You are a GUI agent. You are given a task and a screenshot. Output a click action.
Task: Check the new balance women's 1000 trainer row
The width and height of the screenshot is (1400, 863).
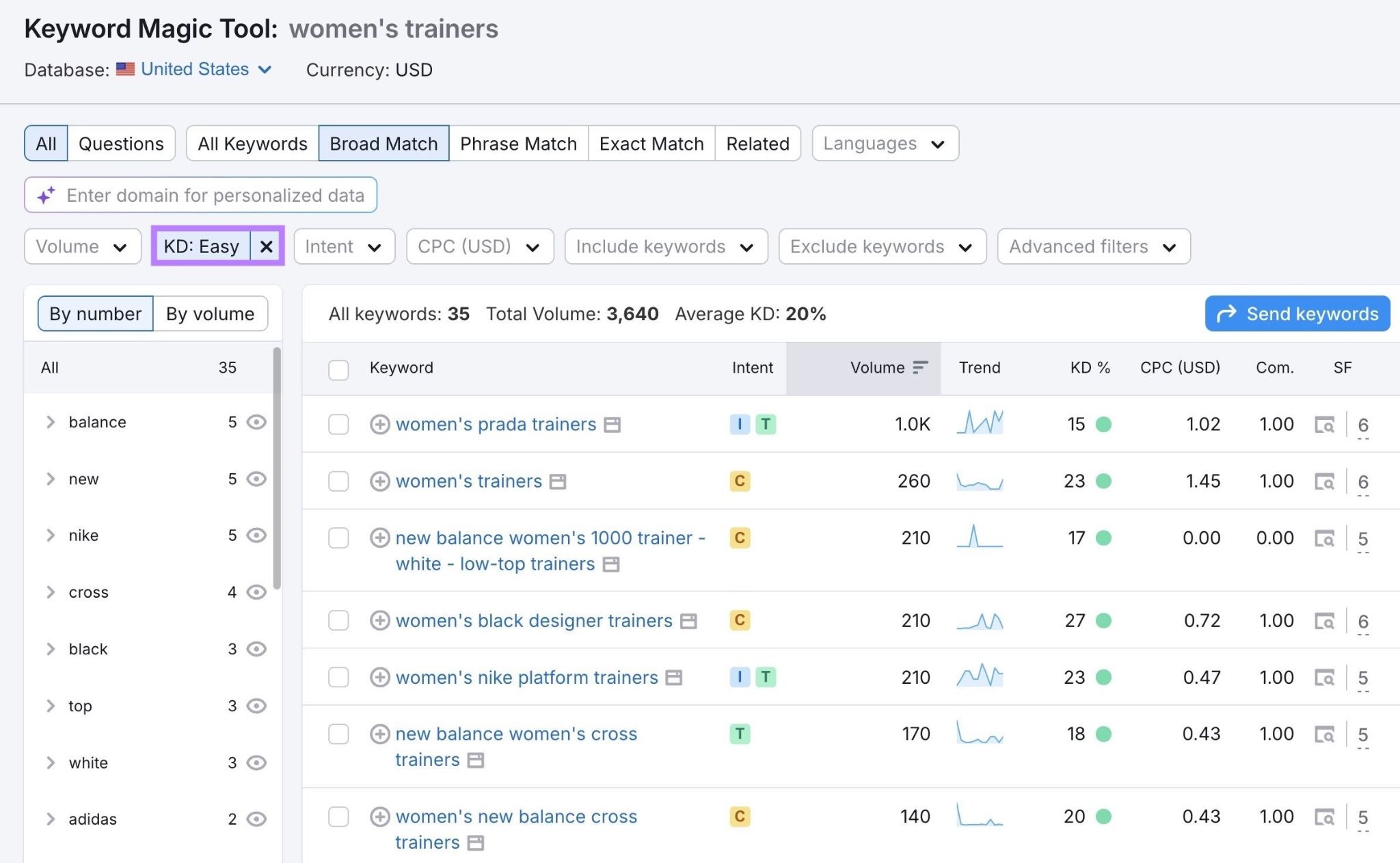tap(338, 538)
